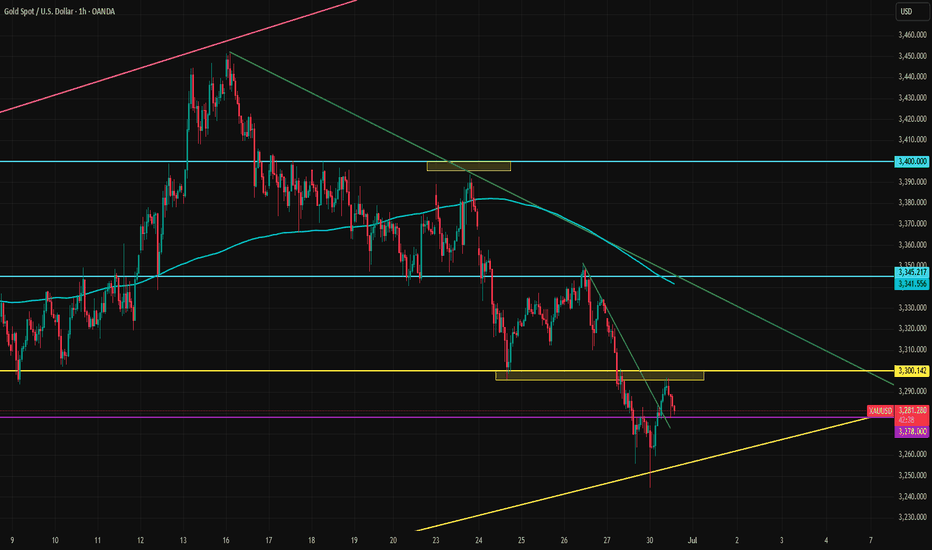
Task: Click the 16 date label on time axis
Action: tap(226, 540)
